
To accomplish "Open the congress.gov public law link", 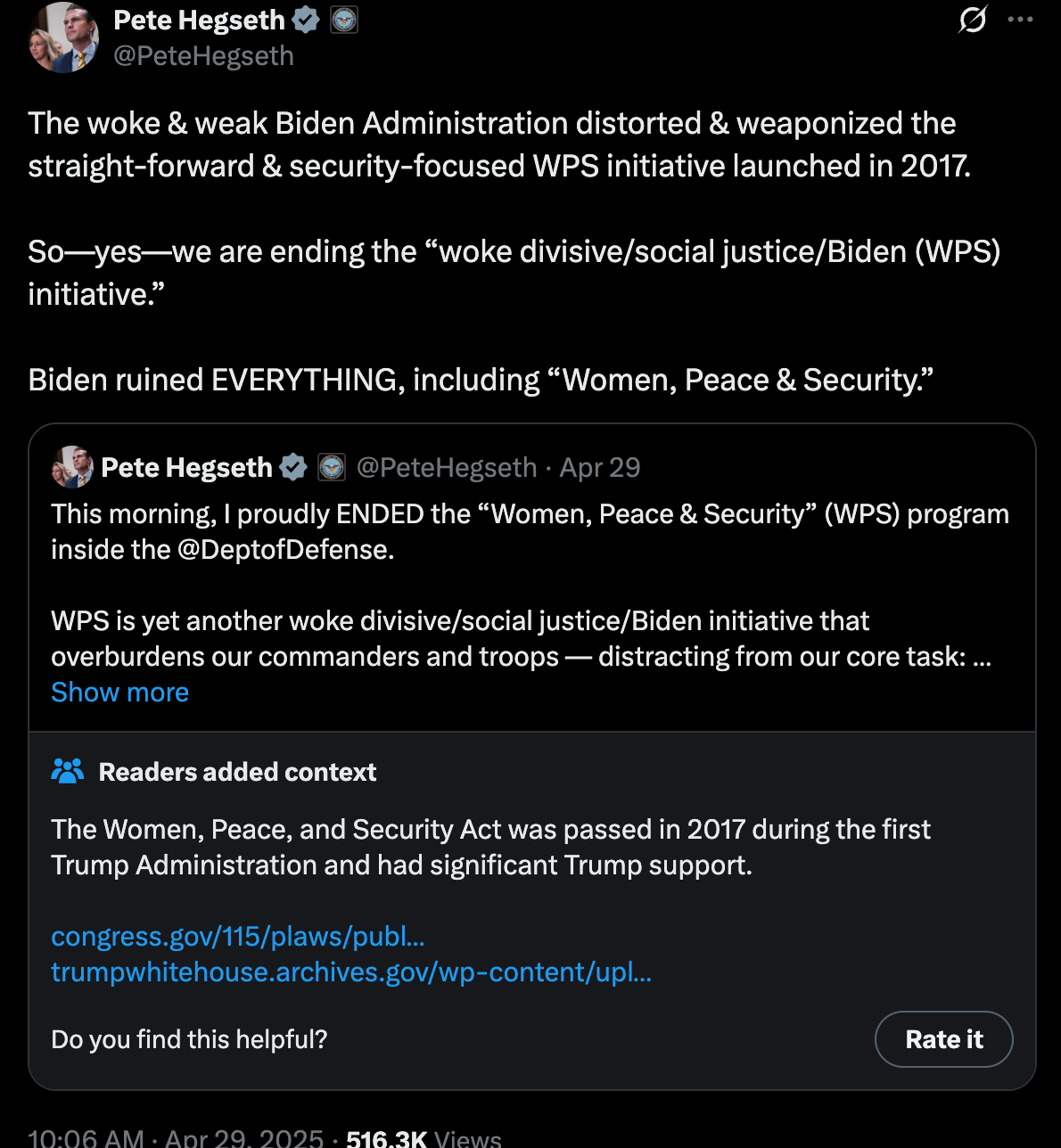I will [238, 937].
